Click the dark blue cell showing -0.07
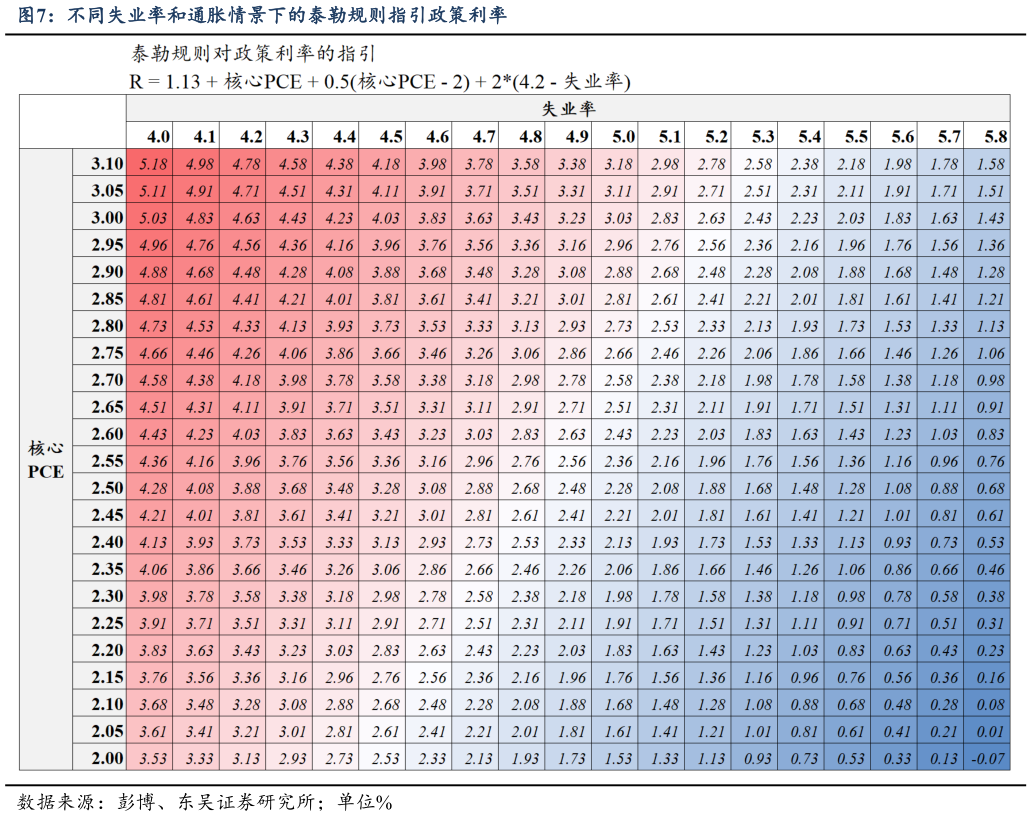Viewport: 1032px width, 817px height. [x=987, y=758]
